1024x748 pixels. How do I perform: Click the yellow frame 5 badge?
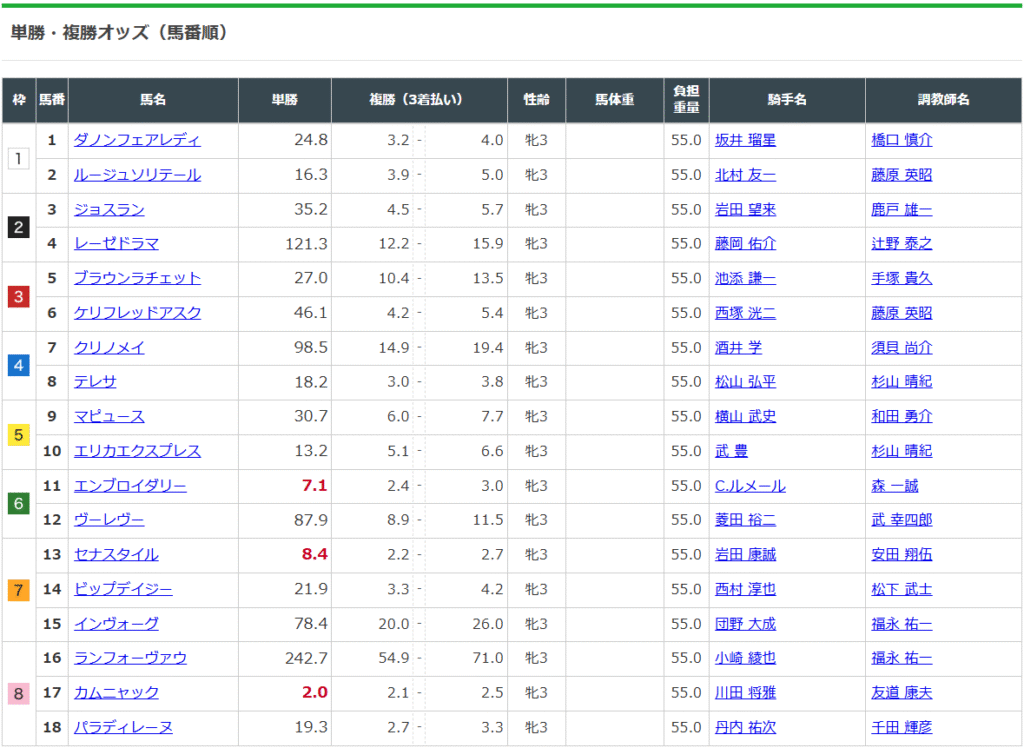coord(19,434)
